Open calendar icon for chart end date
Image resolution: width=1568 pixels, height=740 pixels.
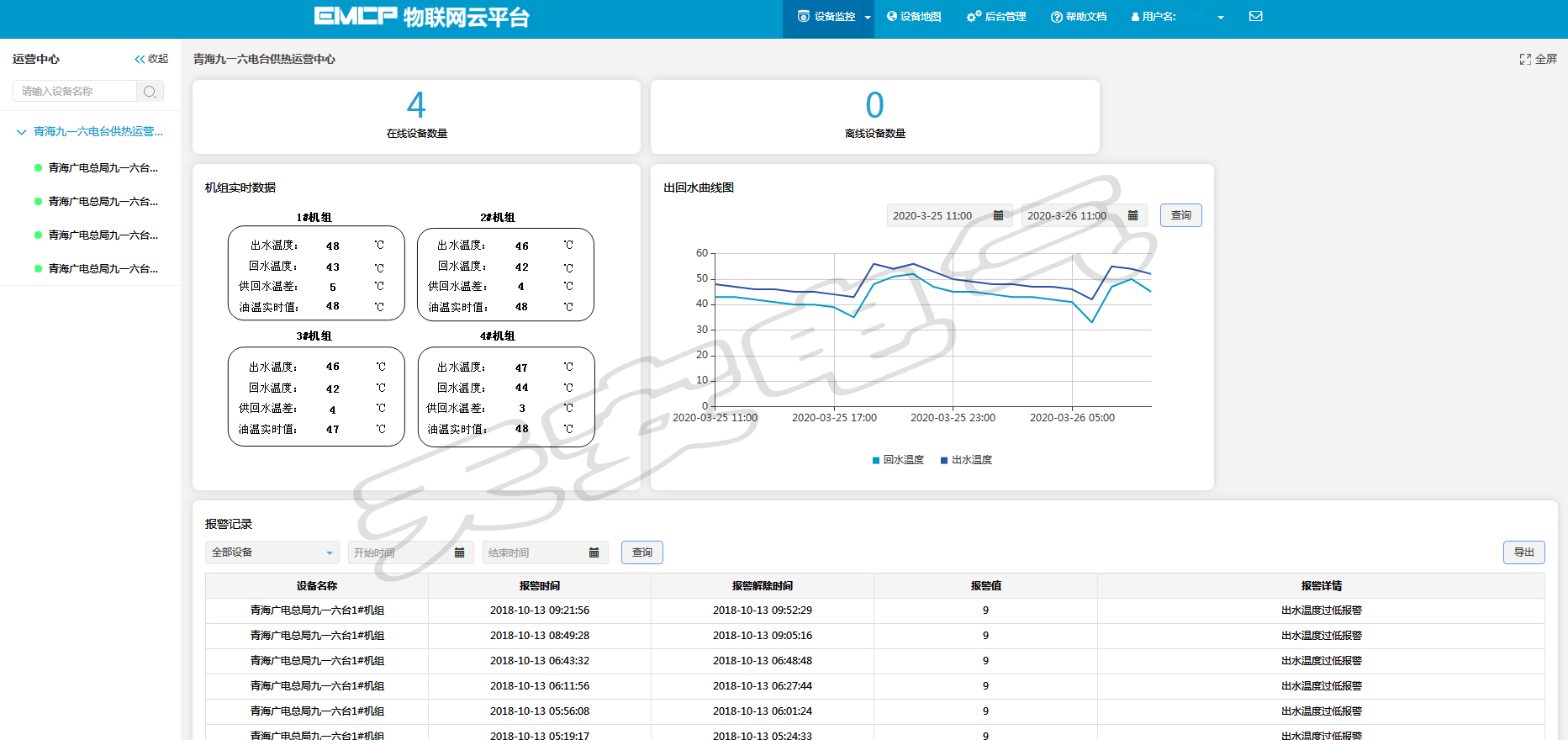pos(1132,215)
